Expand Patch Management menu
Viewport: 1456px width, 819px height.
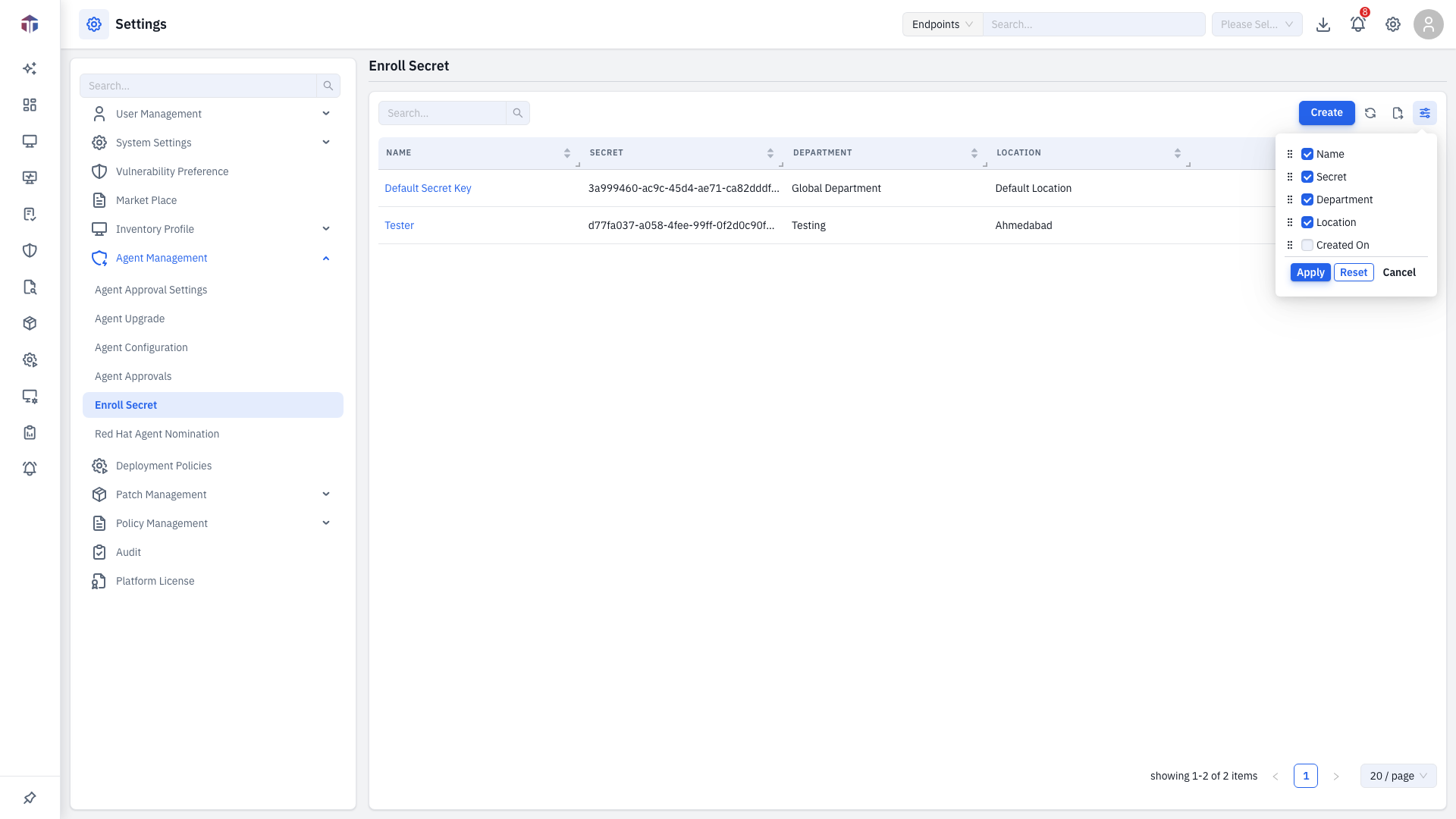point(212,494)
